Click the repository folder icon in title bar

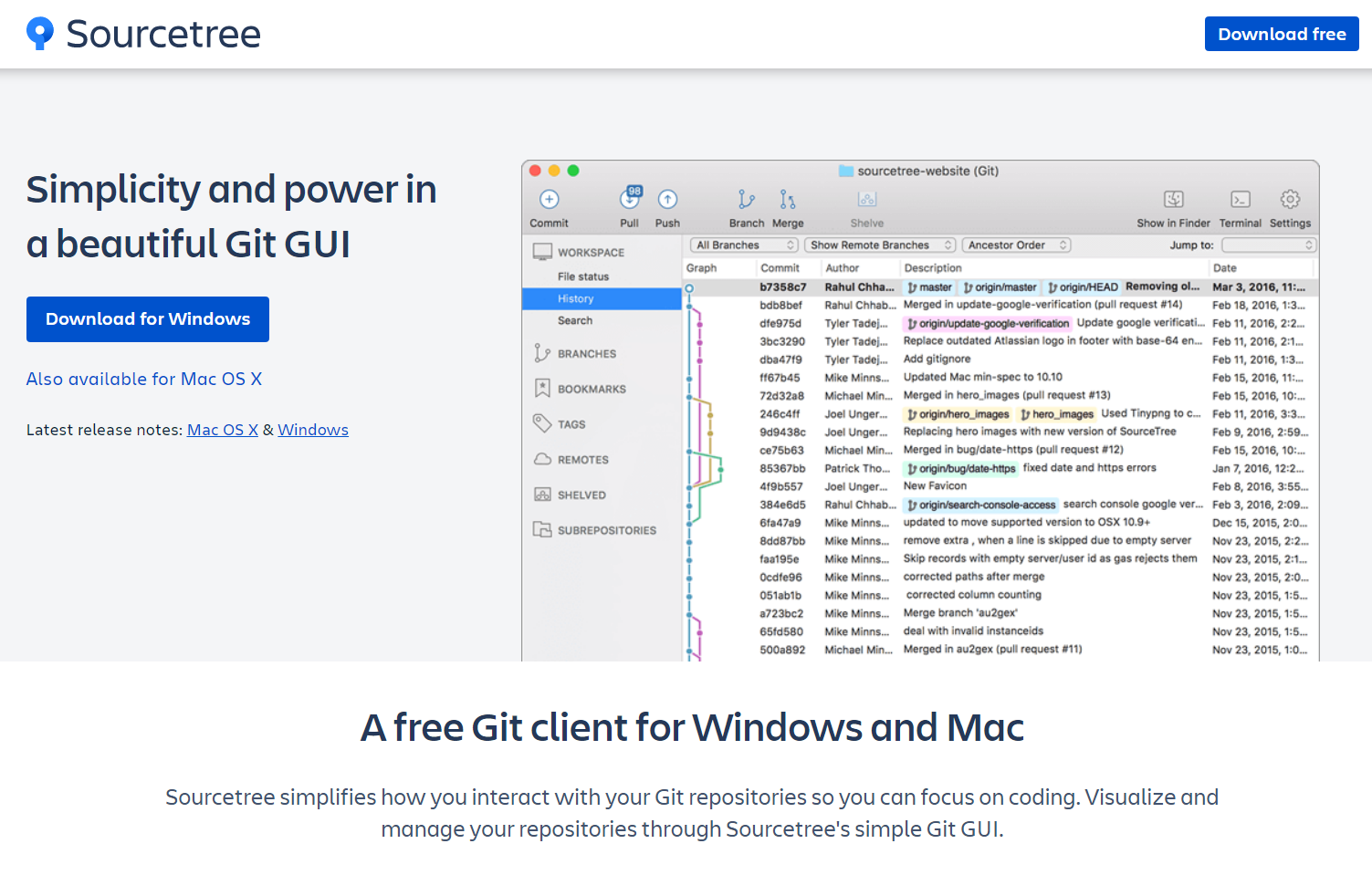tap(846, 171)
